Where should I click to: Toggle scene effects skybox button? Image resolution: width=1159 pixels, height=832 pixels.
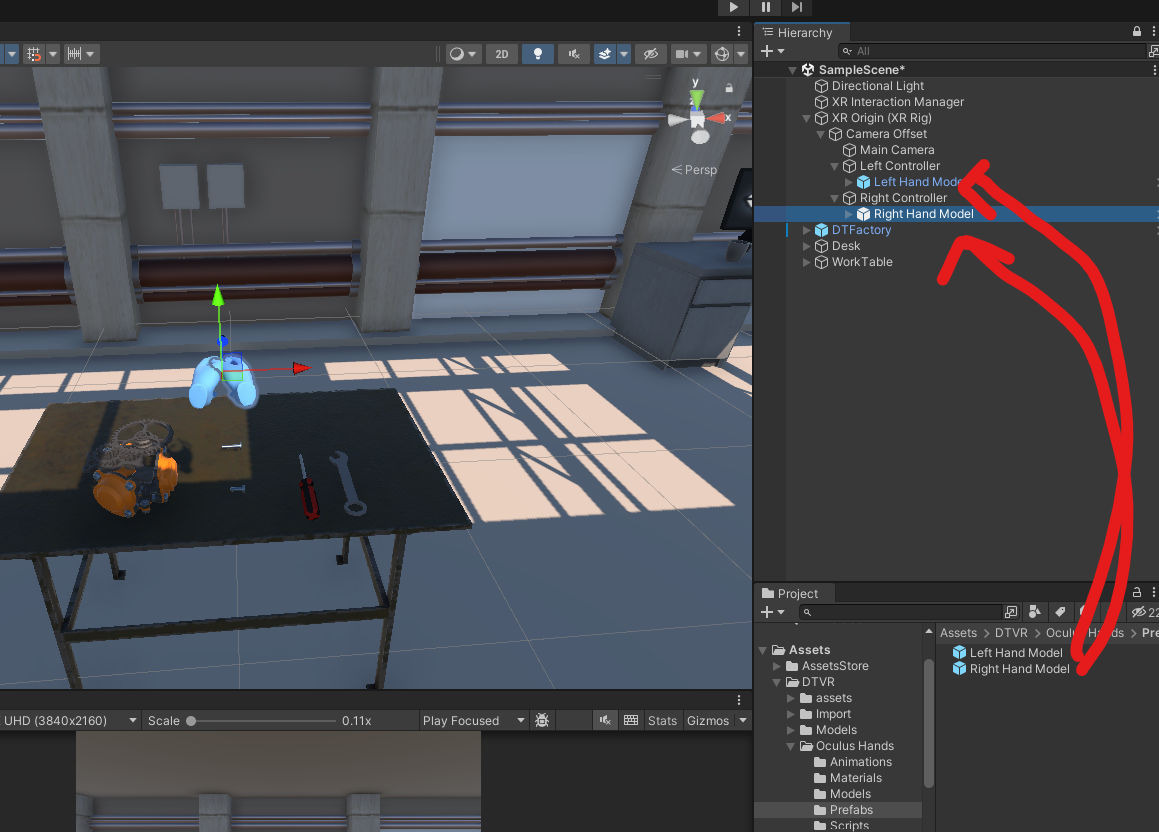point(605,54)
